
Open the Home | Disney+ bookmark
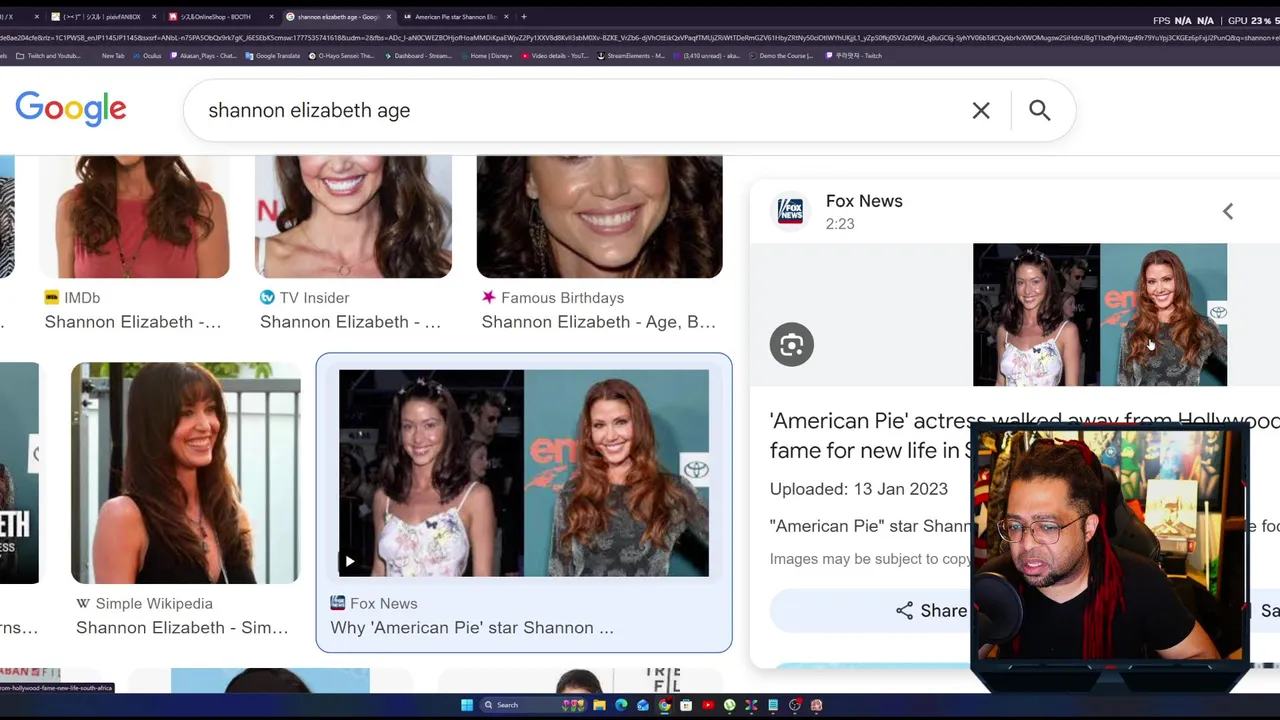click(x=486, y=56)
